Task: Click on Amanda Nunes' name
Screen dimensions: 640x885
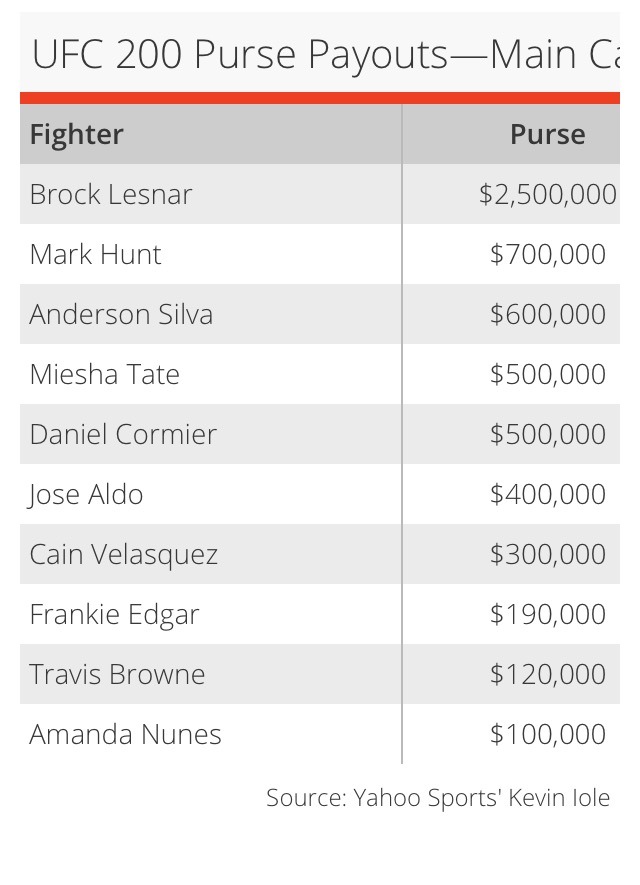Action: tap(125, 735)
